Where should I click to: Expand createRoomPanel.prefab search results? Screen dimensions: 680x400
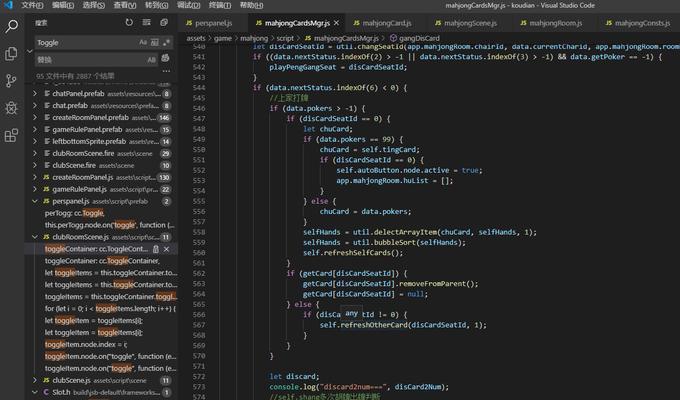pos(36,117)
